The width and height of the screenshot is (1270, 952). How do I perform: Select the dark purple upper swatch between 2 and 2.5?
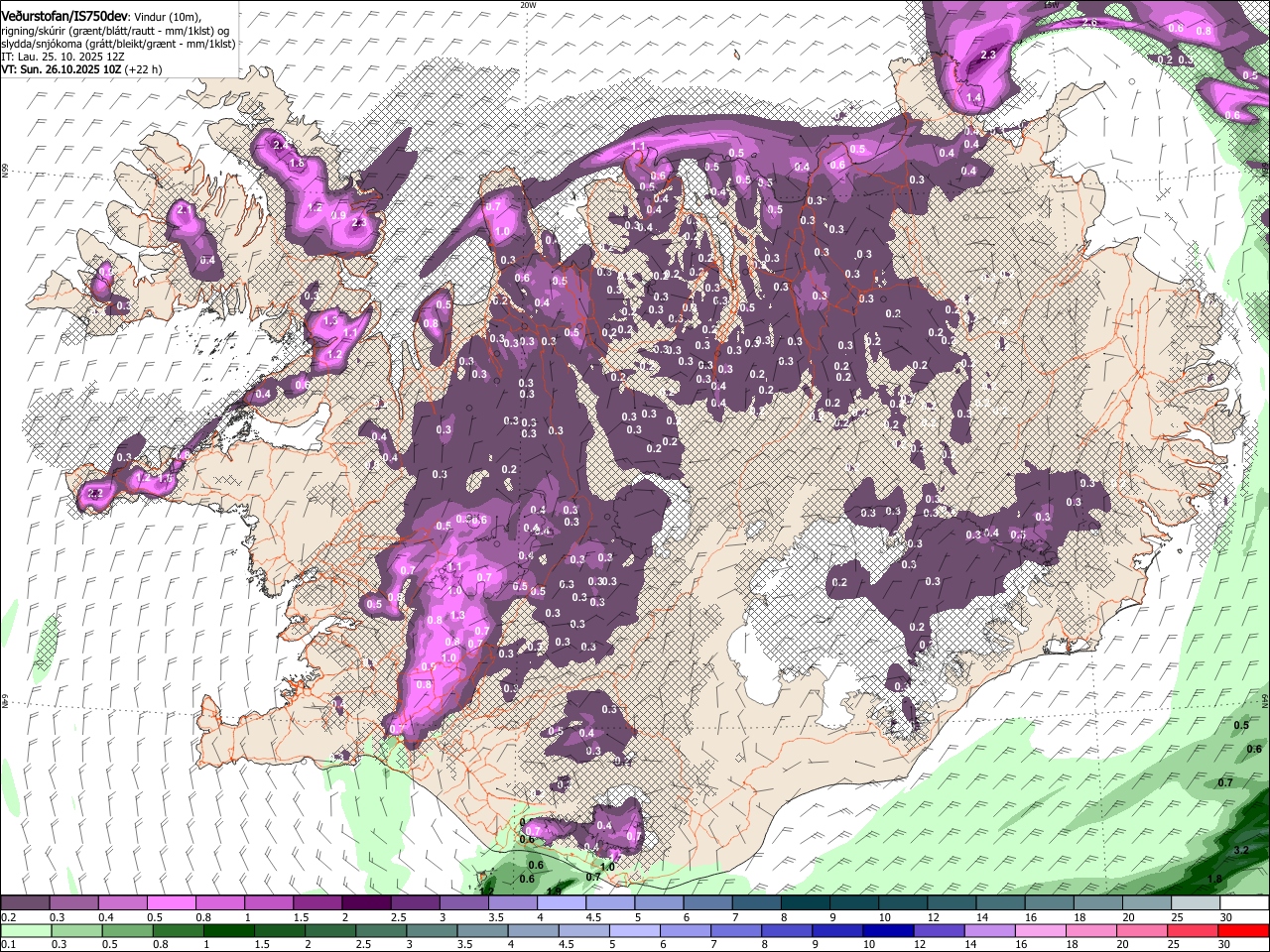[366, 903]
